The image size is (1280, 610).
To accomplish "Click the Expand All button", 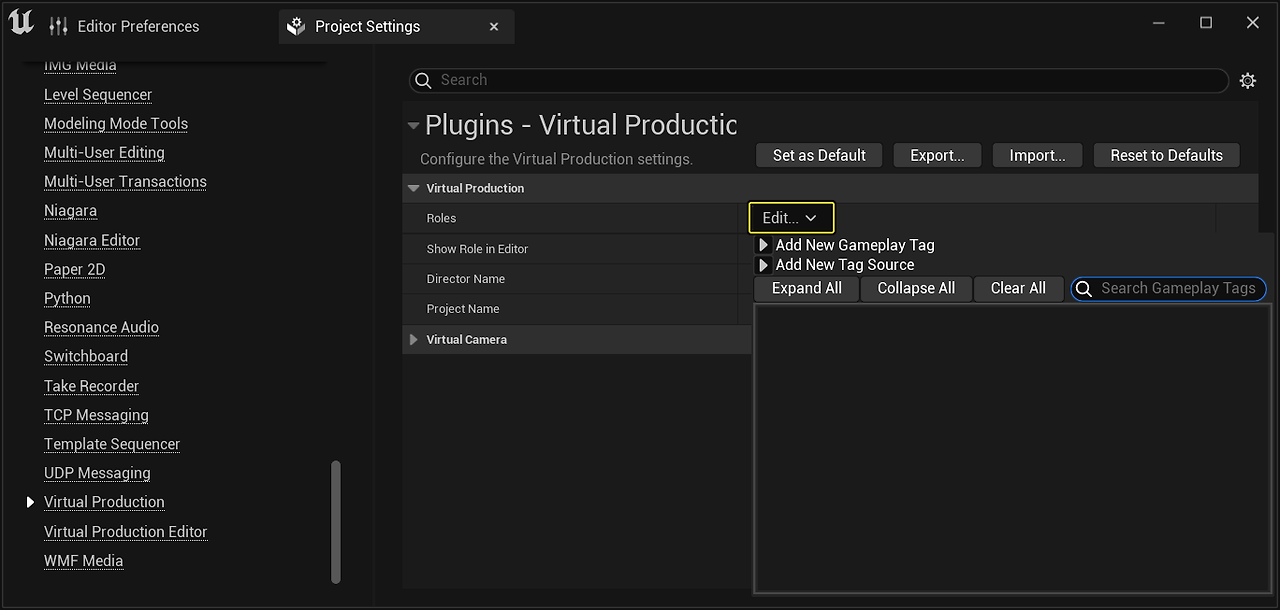I will (807, 288).
